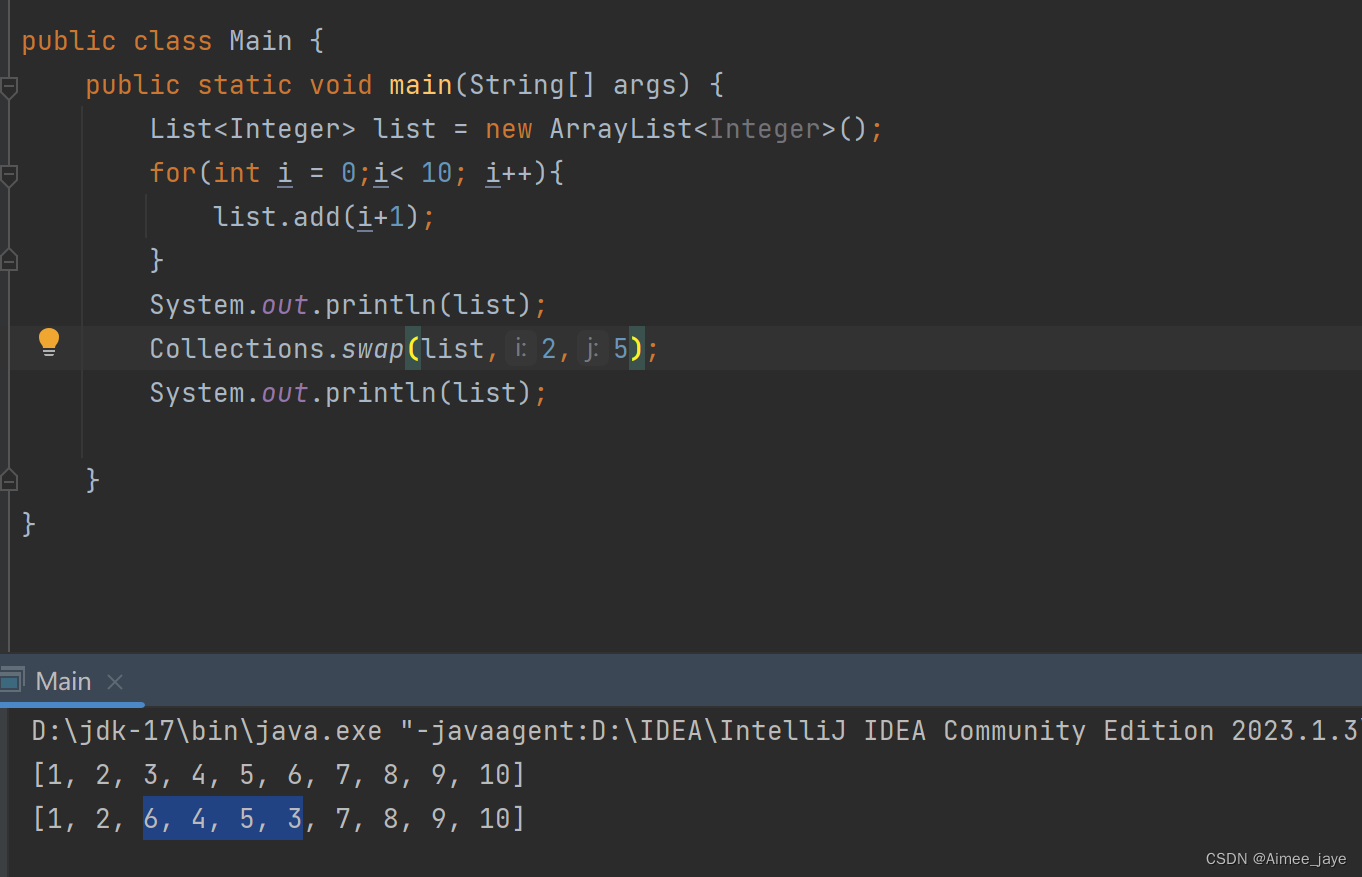1362x877 pixels.
Task: Collapse the for loop fold marker
Action: 9,176
